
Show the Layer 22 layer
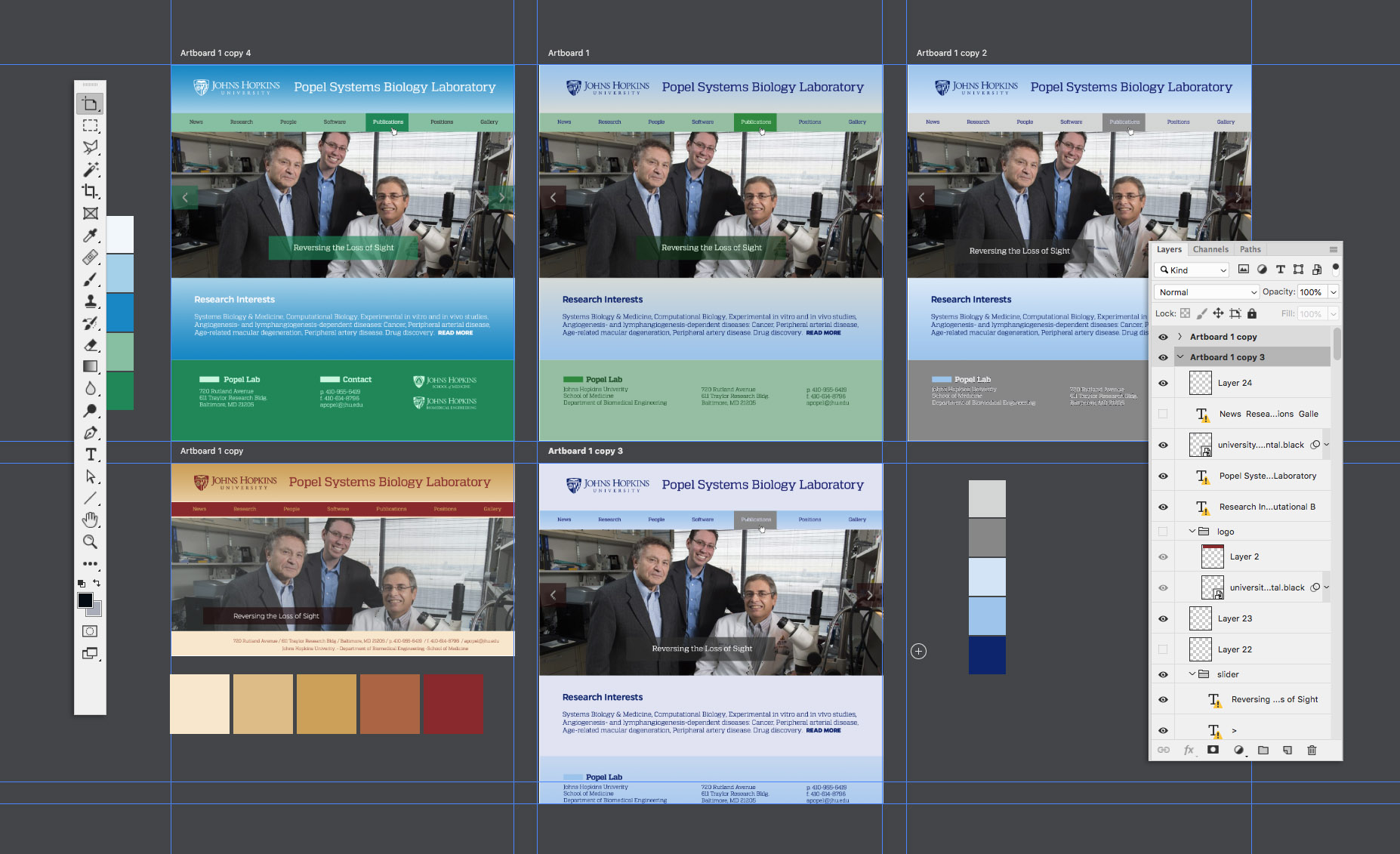[x=1163, y=649]
